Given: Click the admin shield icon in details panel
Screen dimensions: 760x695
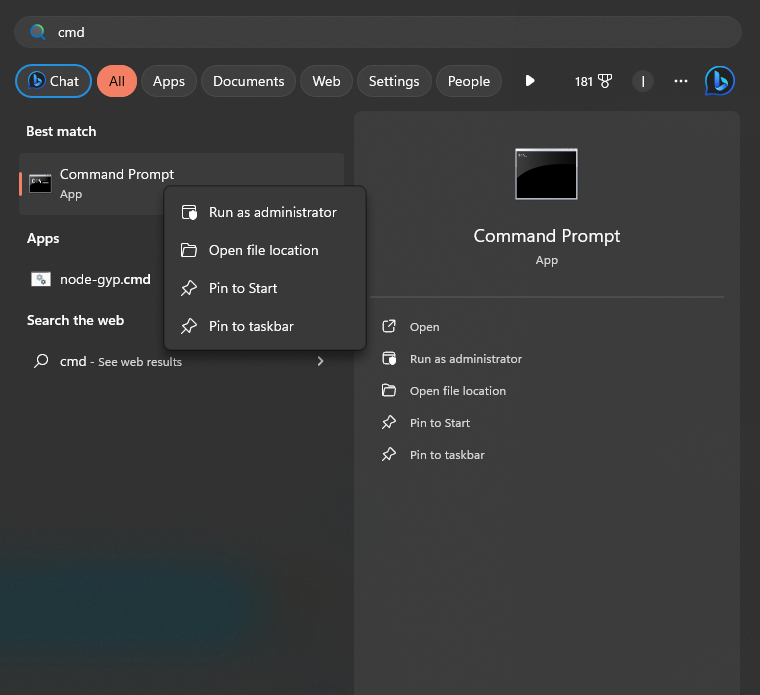Looking at the screenshot, I should click(389, 358).
